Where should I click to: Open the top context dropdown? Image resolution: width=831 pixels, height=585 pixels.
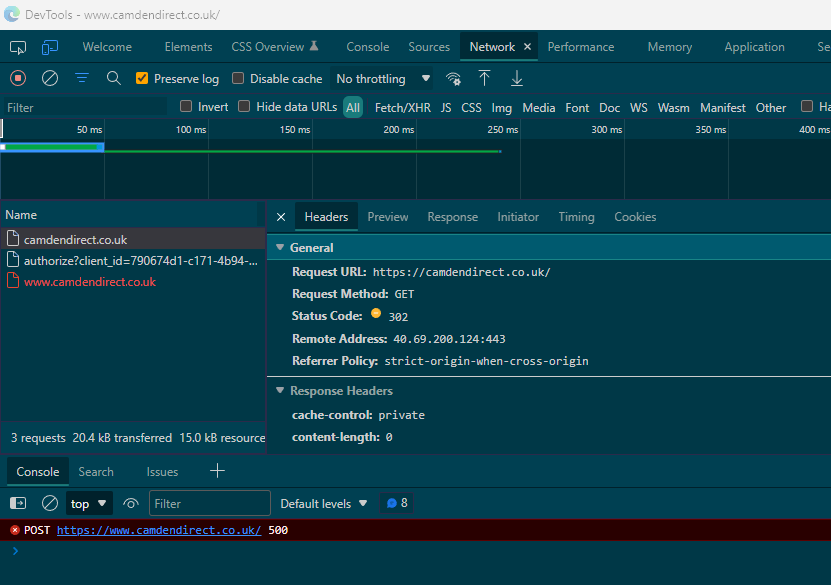(89, 503)
